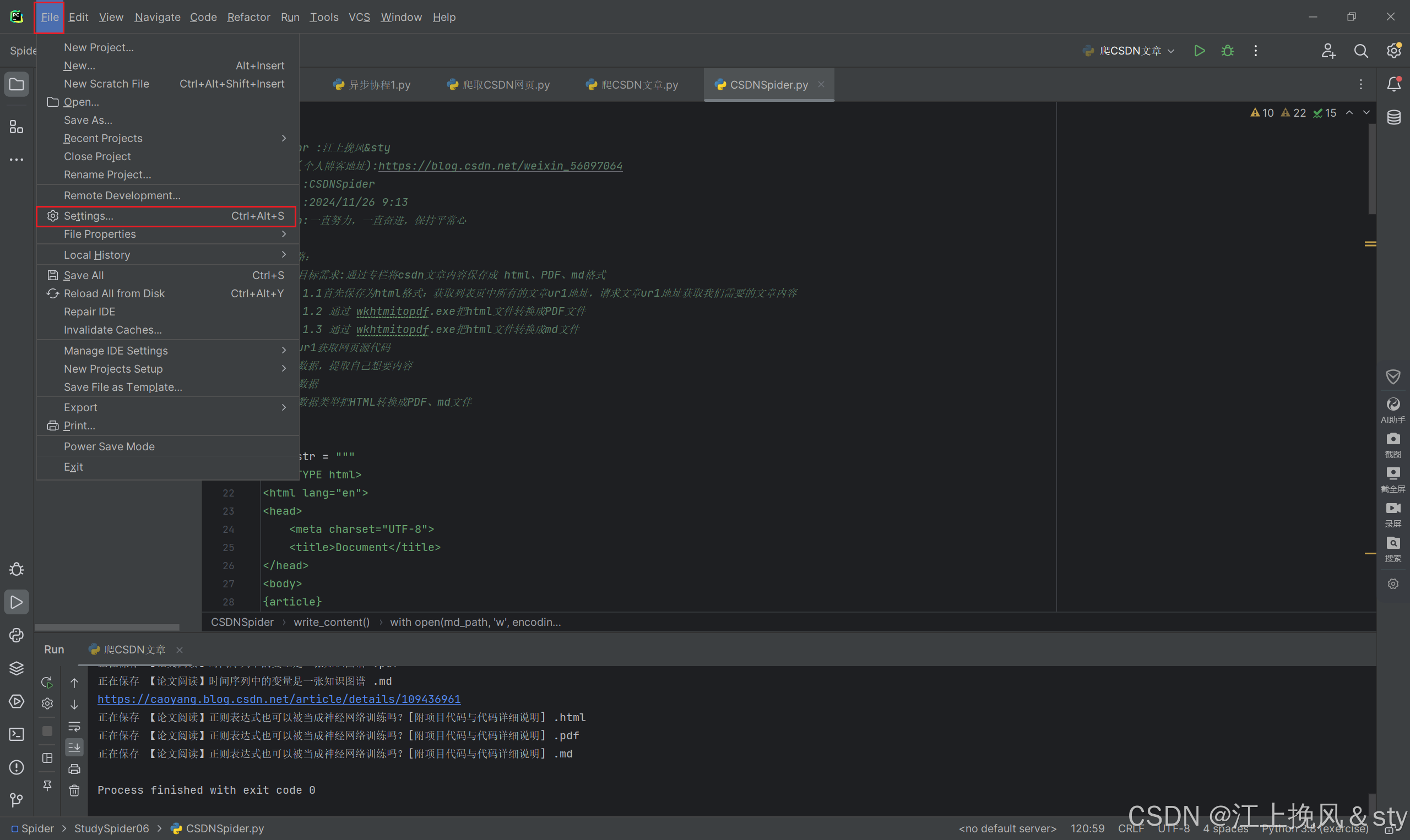Open Code With Me add user icon
This screenshot has width=1410, height=840.
point(1328,51)
